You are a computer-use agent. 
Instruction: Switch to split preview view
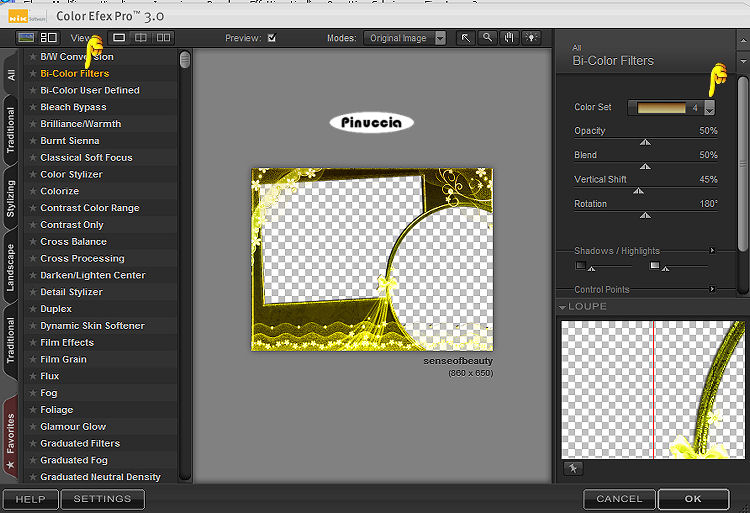pyautogui.click(x=141, y=38)
